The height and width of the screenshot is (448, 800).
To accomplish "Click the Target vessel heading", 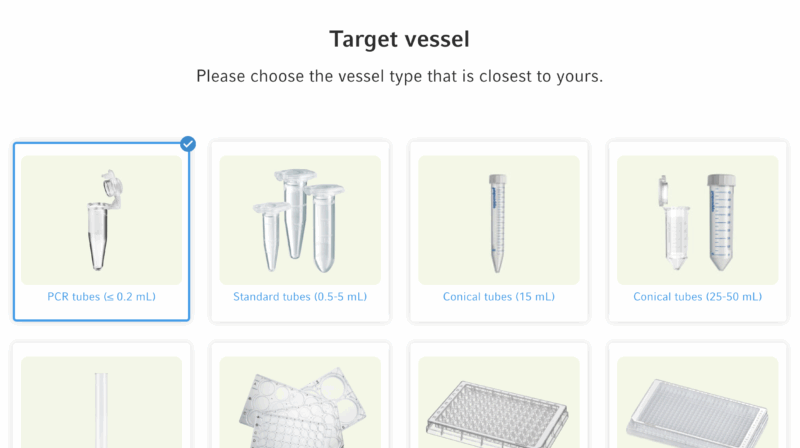I will pos(399,39).
